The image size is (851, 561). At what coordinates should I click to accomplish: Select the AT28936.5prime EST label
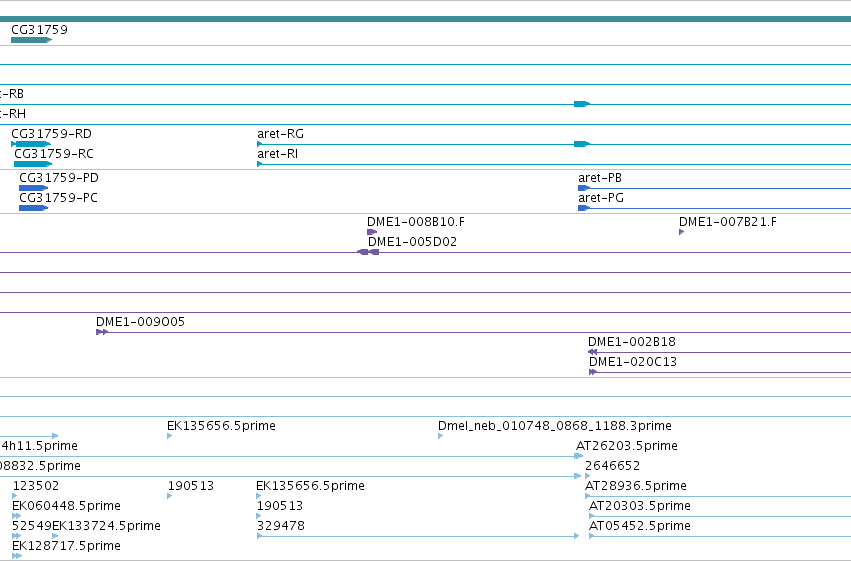(x=636, y=486)
